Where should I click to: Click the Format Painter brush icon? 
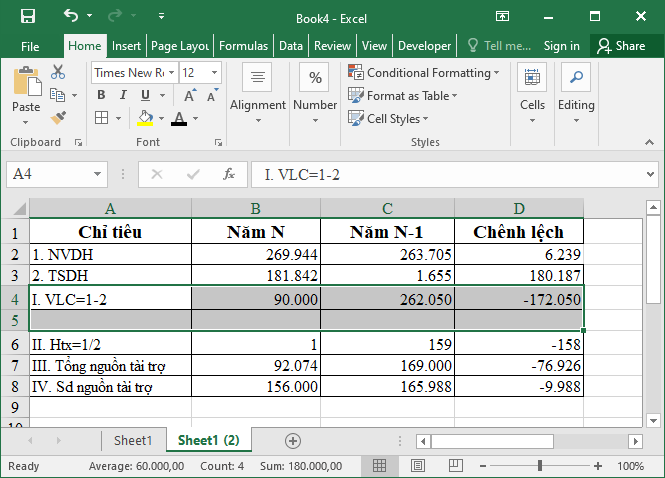[58, 117]
